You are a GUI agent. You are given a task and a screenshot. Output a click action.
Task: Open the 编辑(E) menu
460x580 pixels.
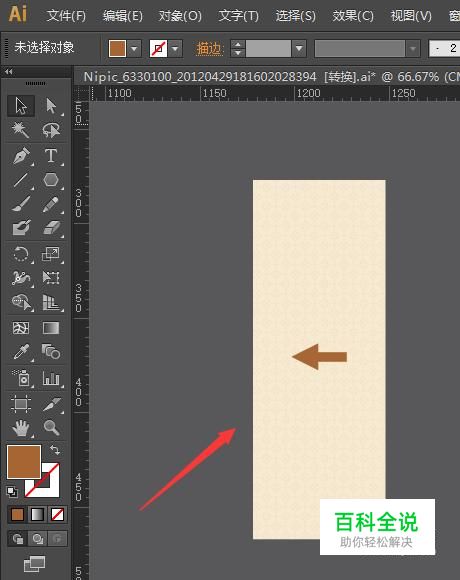point(123,16)
